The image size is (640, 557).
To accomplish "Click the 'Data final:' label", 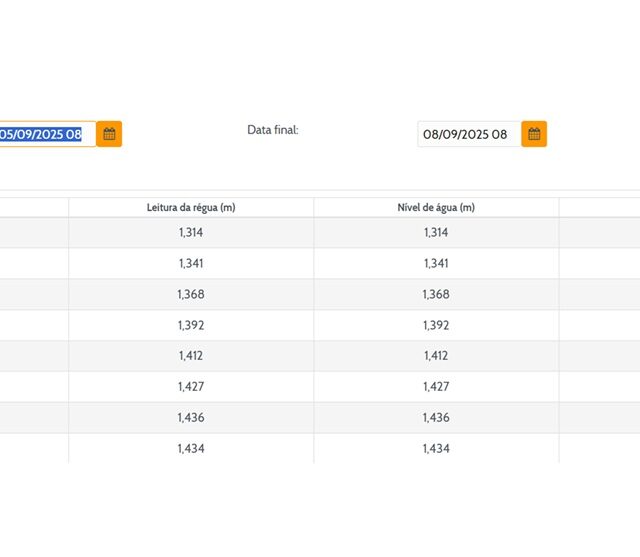I will (273, 130).
